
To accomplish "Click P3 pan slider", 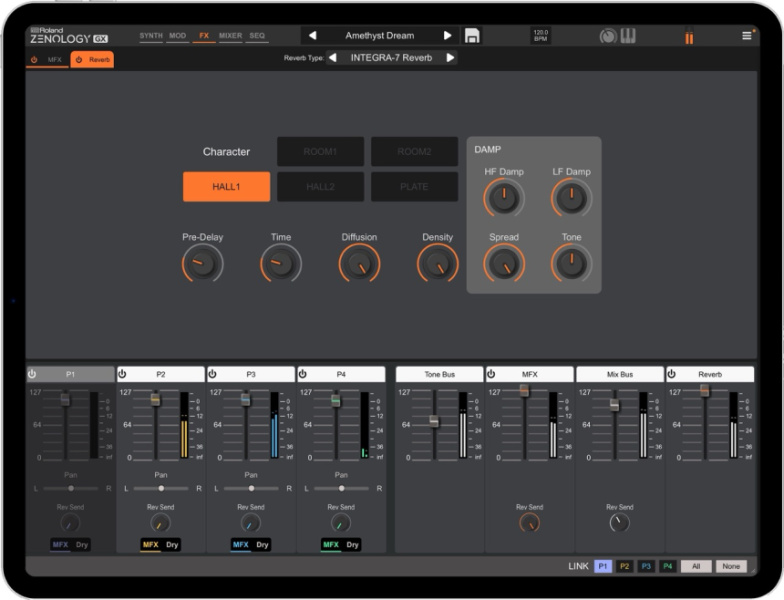I will pyautogui.click(x=251, y=488).
